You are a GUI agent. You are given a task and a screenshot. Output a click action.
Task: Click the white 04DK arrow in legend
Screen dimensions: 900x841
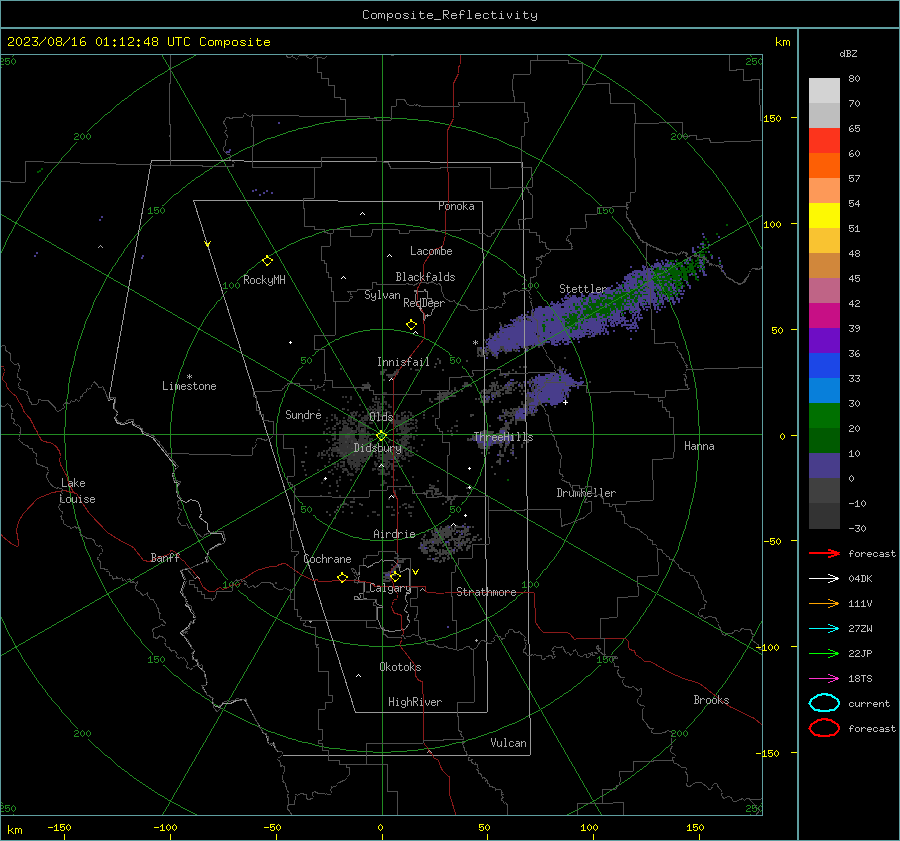824,579
